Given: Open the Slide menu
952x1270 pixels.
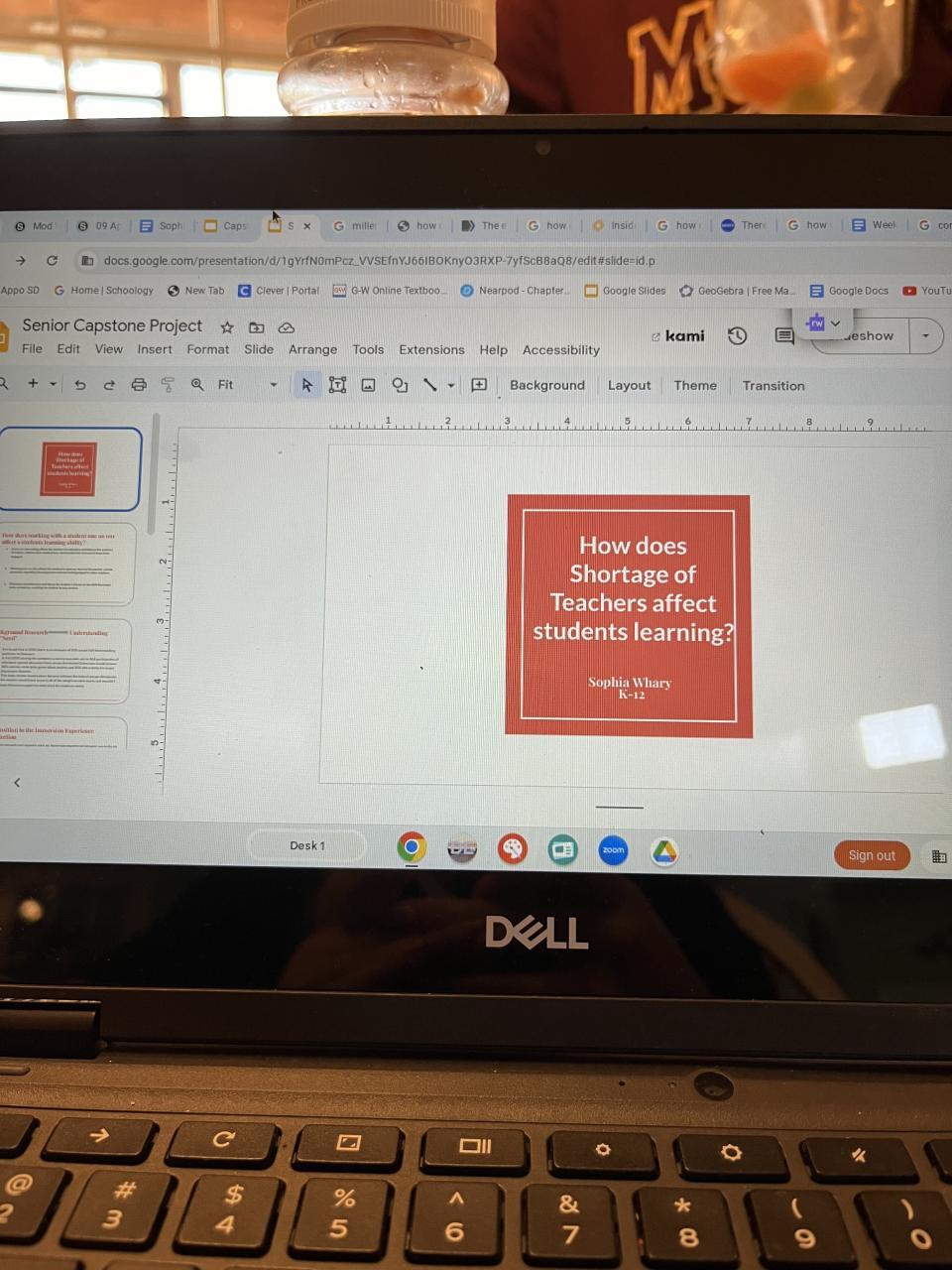Looking at the screenshot, I should 259,348.
